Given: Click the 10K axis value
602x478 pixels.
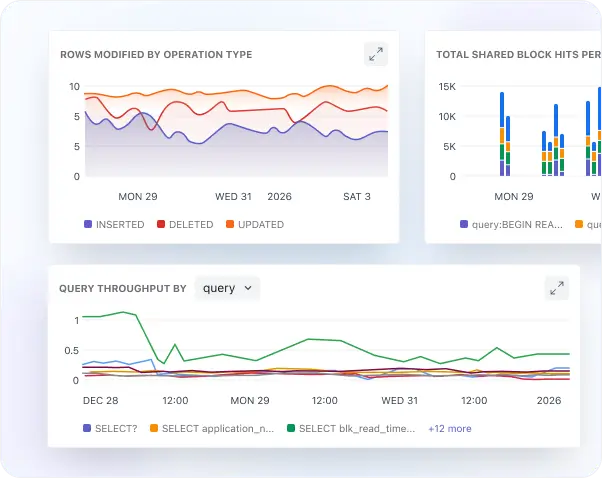Looking at the screenshot, I should [x=447, y=116].
